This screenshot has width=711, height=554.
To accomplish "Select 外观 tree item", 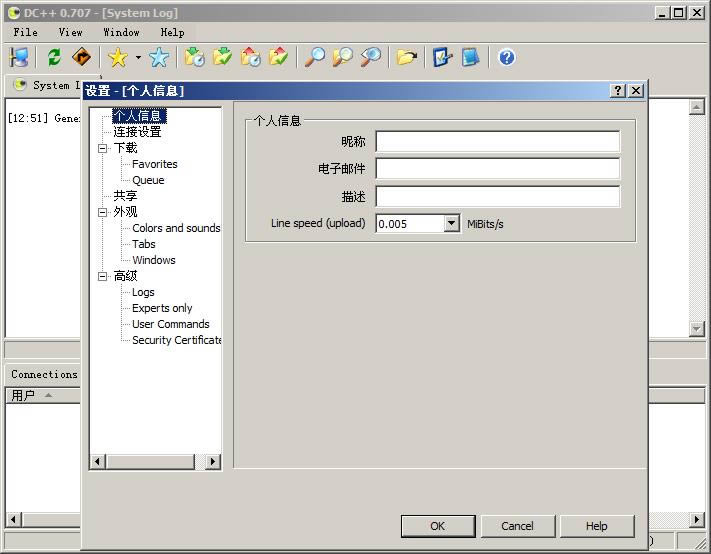I will [x=125, y=212].
